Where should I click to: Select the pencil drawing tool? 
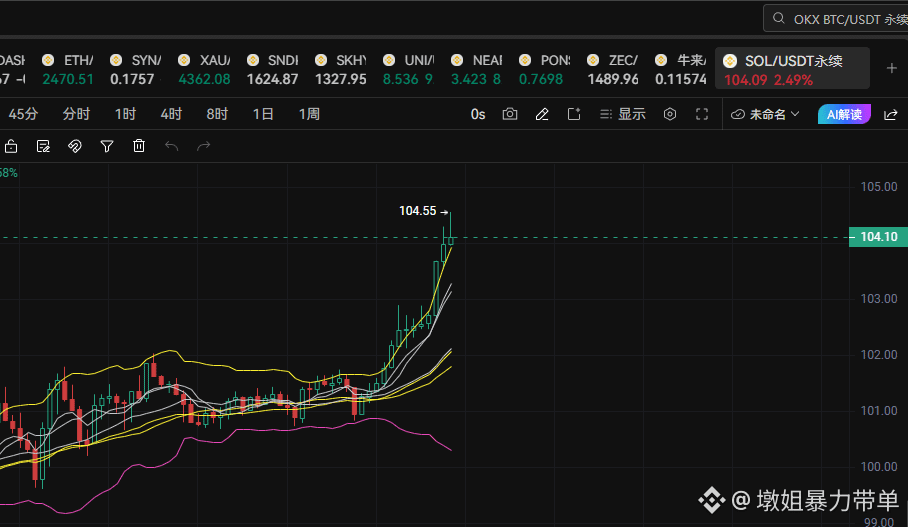(x=542, y=114)
